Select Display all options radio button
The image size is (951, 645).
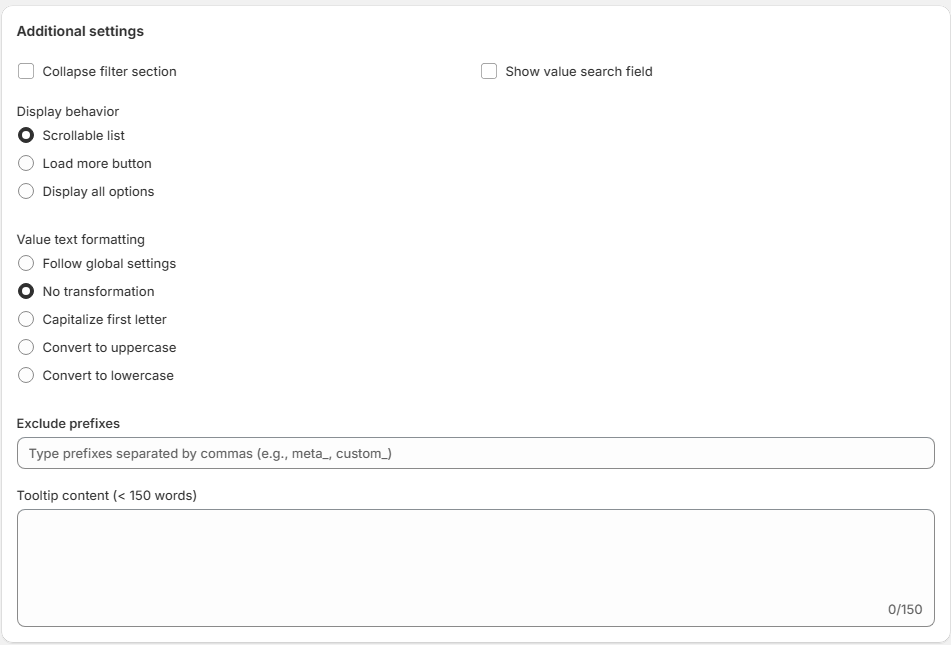coord(26,192)
